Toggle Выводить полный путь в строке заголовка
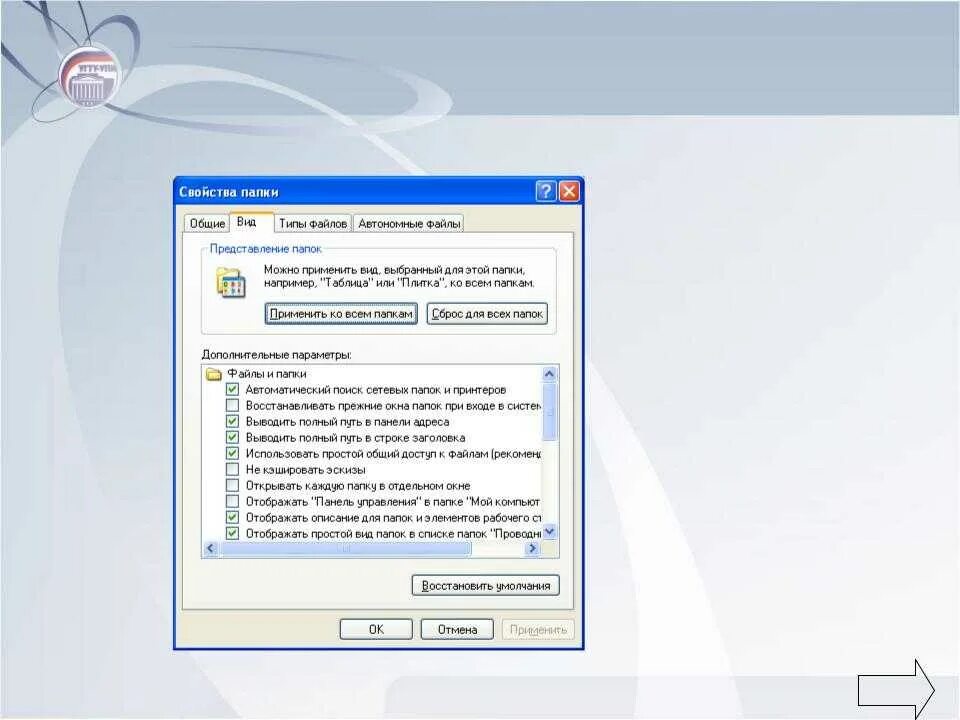Screen dimensions: 960x720 pyautogui.click(x=232, y=437)
